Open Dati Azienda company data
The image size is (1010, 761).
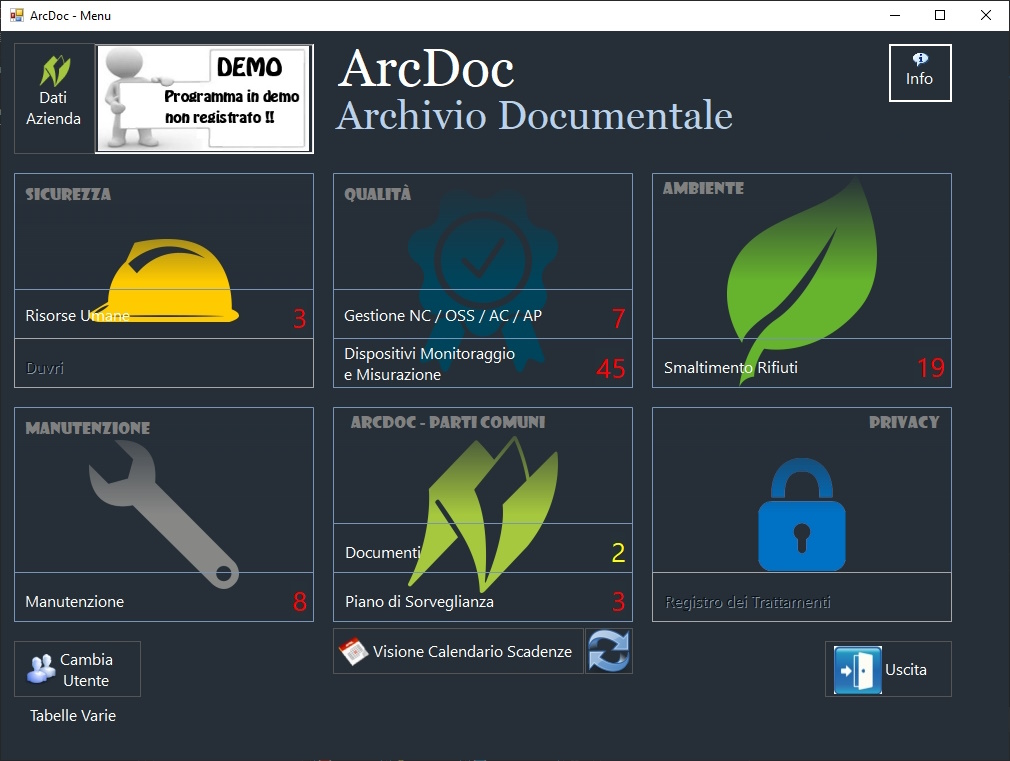[54, 99]
